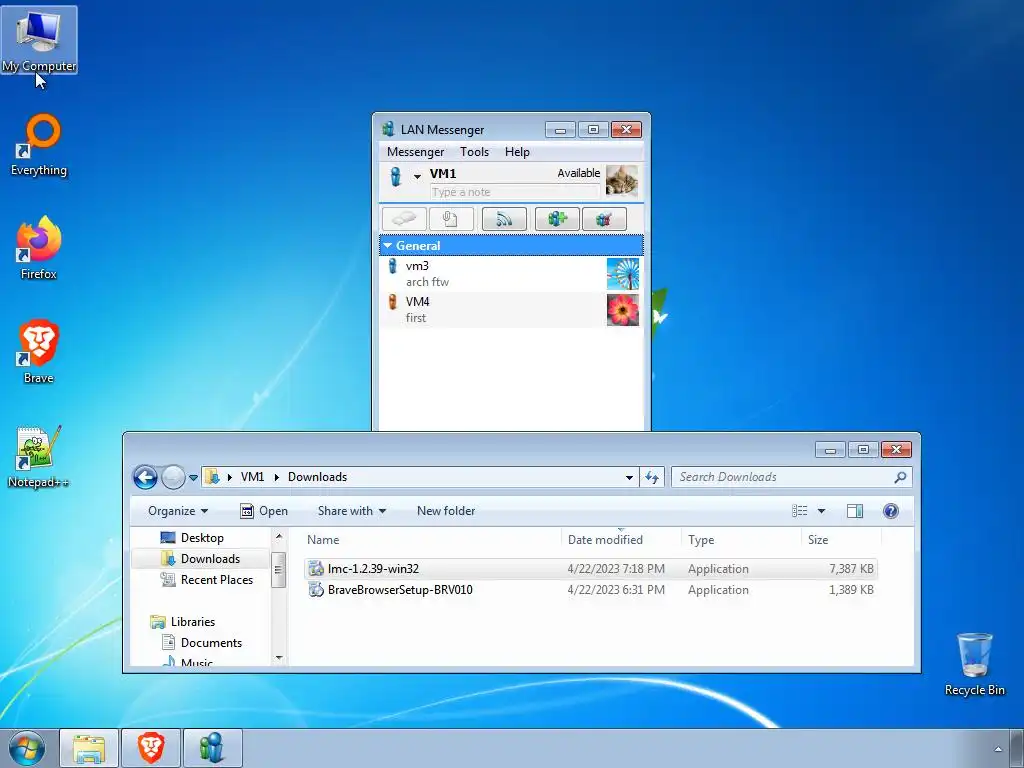Click the change view icon
1024x768 pixels.
point(800,511)
